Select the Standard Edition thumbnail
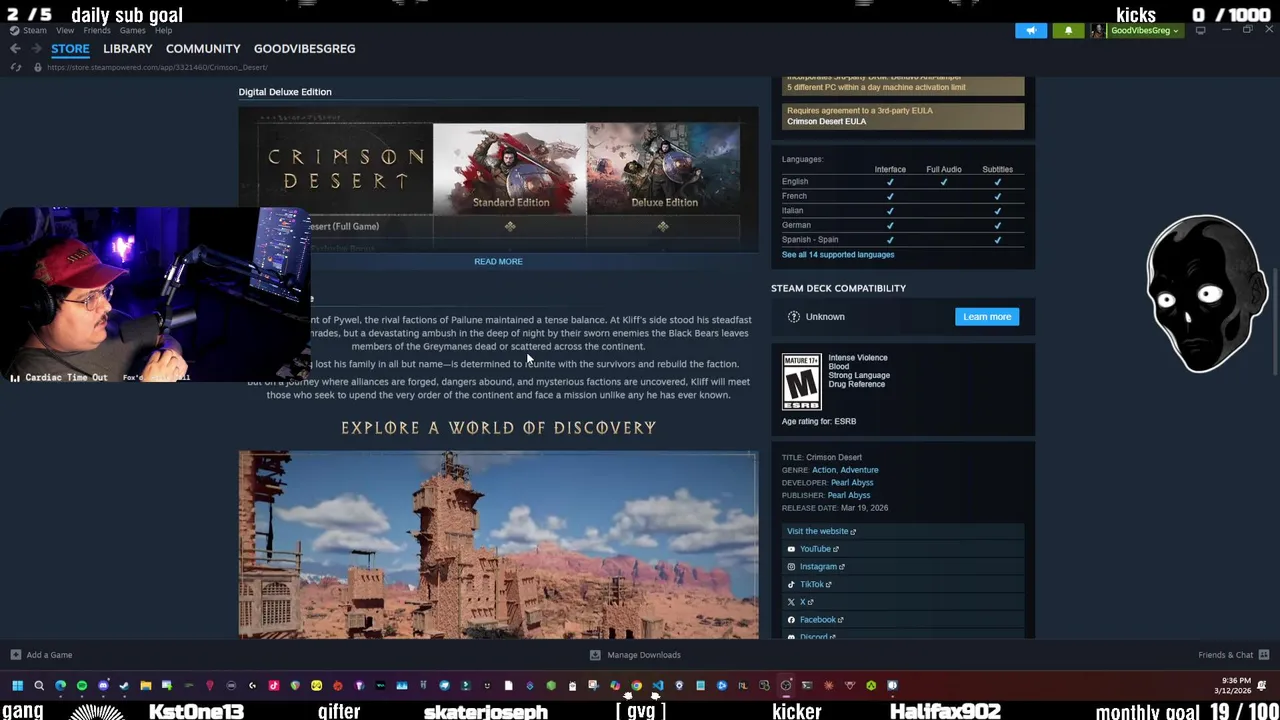Image resolution: width=1280 pixels, height=720 pixels. click(510, 169)
